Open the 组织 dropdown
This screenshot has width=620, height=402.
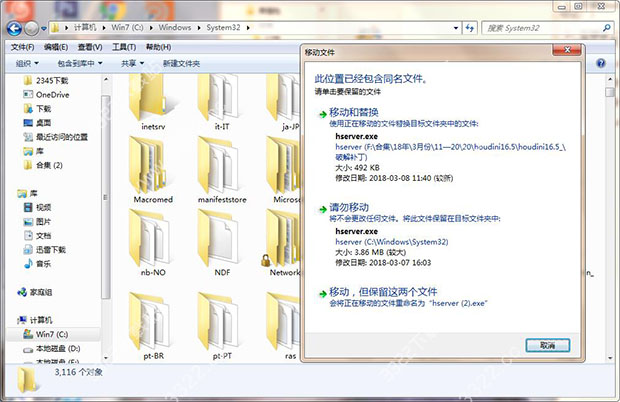(x=27, y=63)
